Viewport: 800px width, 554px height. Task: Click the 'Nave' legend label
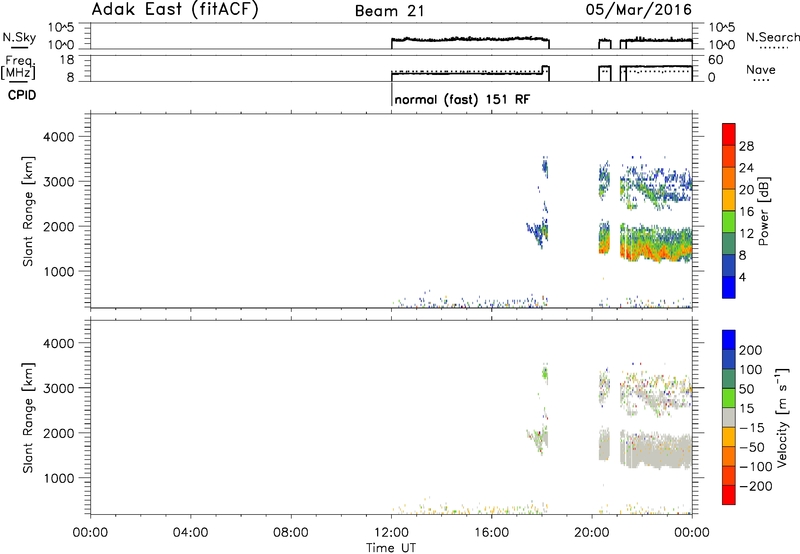[x=761, y=69]
